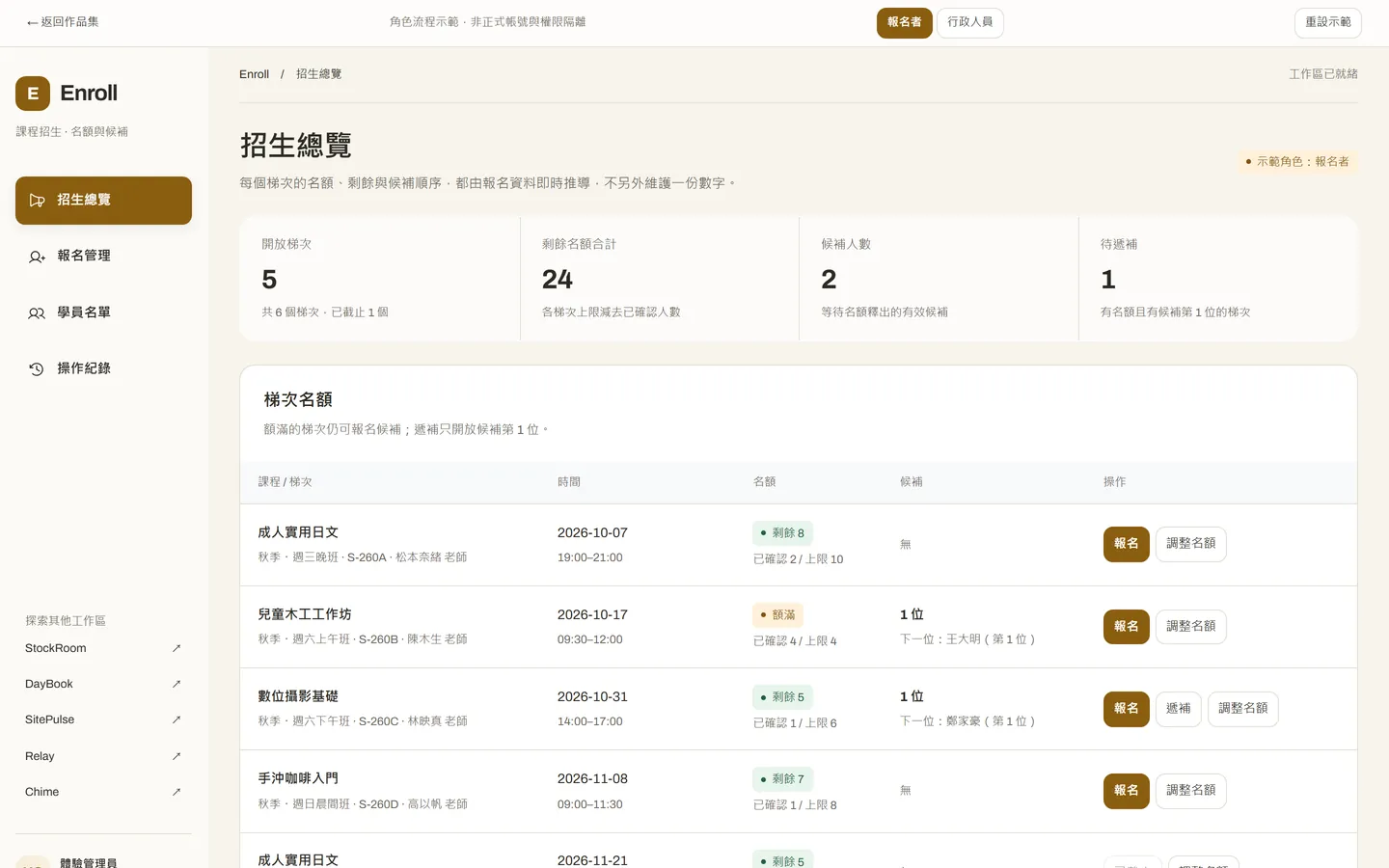Click 報名 for 2026-10-07 成人實用日文
The height and width of the screenshot is (868, 1389).
click(1126, 544)
